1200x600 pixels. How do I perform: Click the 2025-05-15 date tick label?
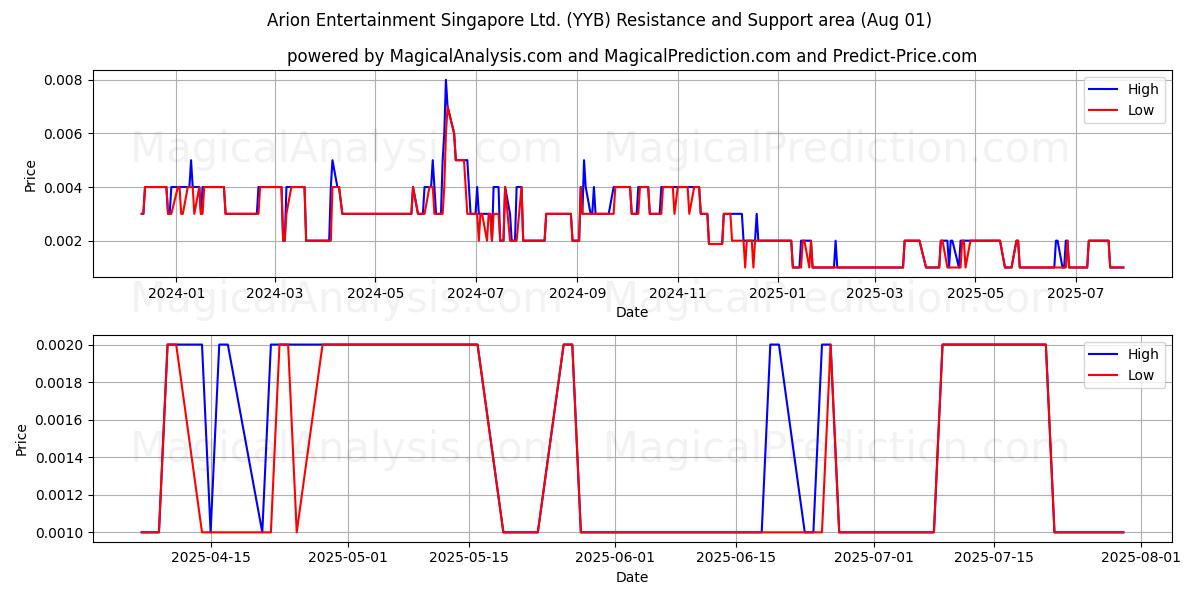click(469, 558)
